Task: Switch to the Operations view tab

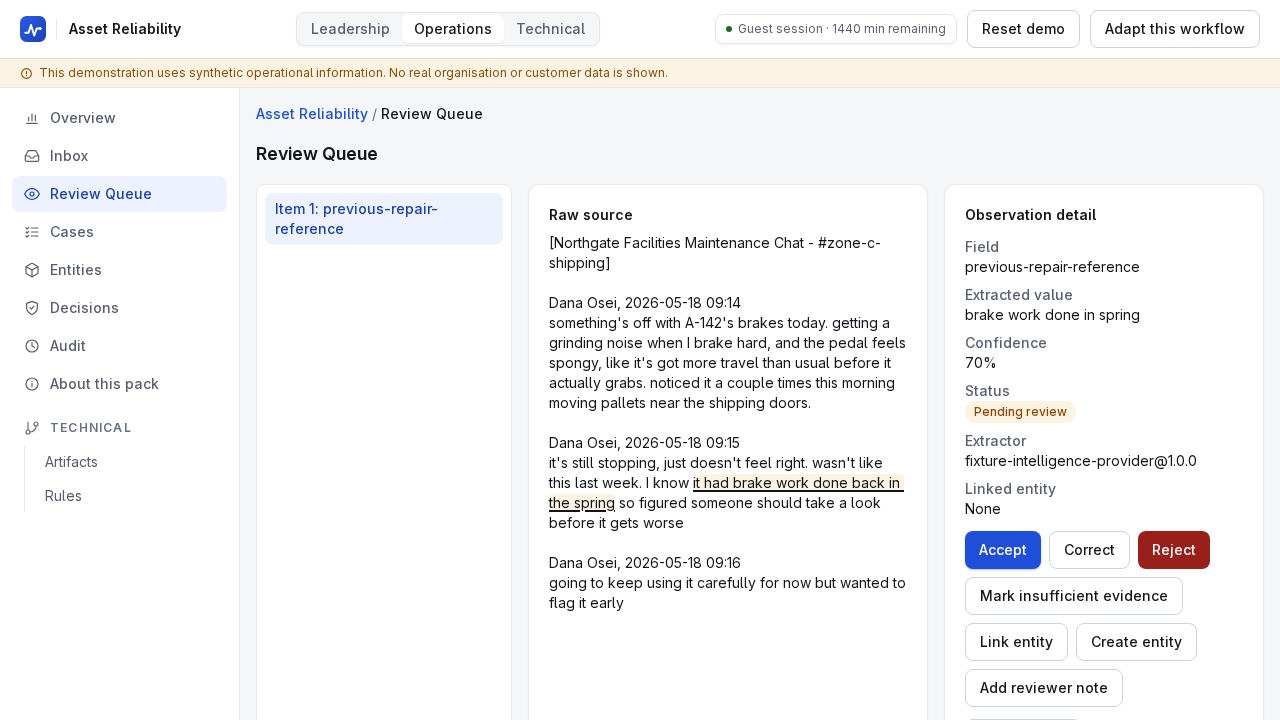Action: click(x=453, y=29)
